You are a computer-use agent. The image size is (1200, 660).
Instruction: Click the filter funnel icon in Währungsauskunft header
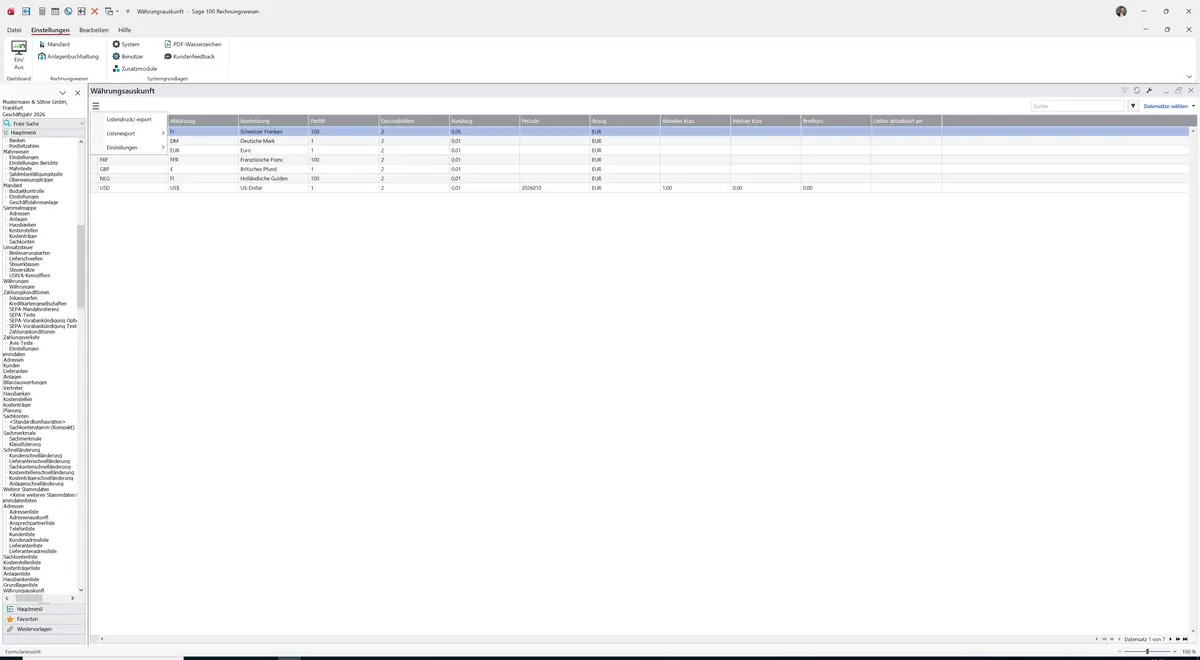(x=1125, y=91)
